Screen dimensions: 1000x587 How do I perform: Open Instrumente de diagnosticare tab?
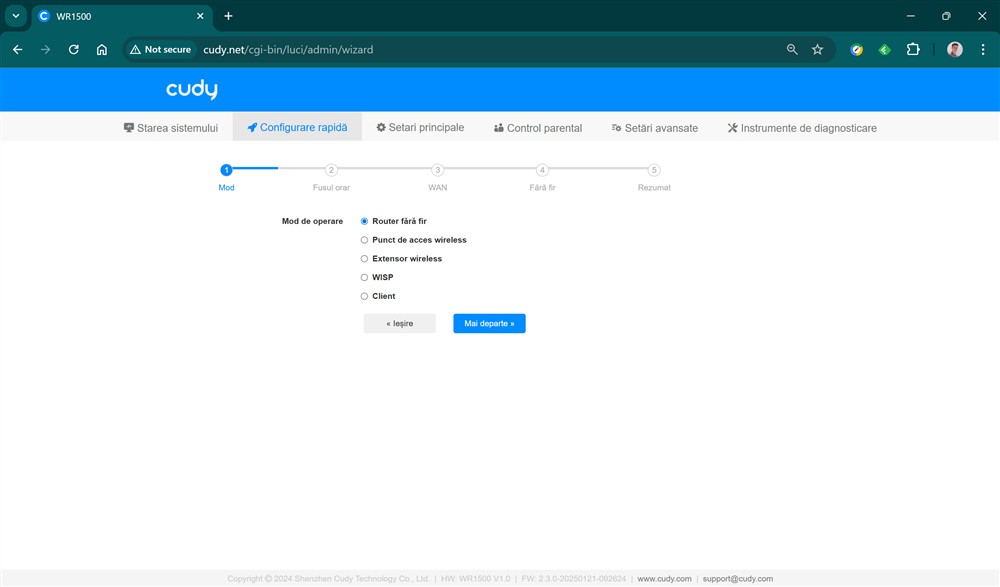802,128
